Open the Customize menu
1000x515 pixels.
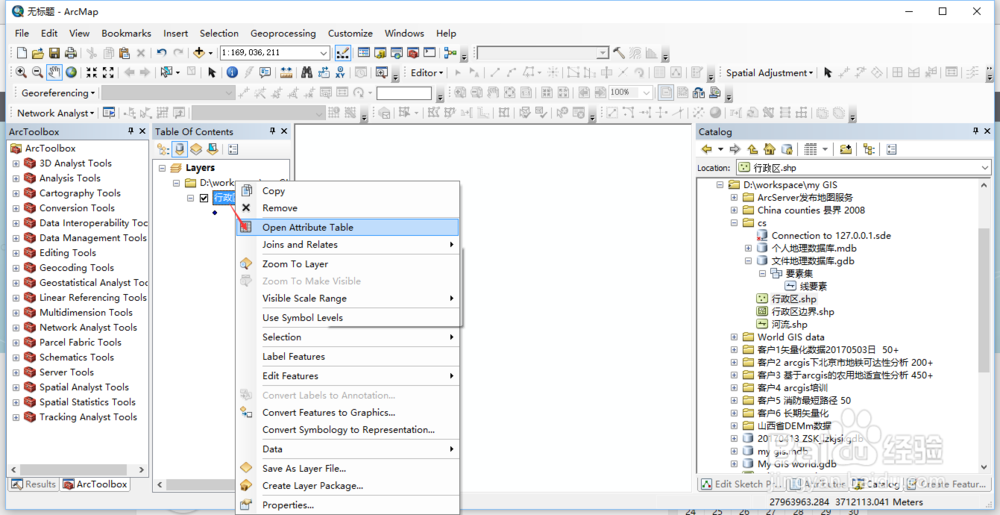(x=350, y=33)
